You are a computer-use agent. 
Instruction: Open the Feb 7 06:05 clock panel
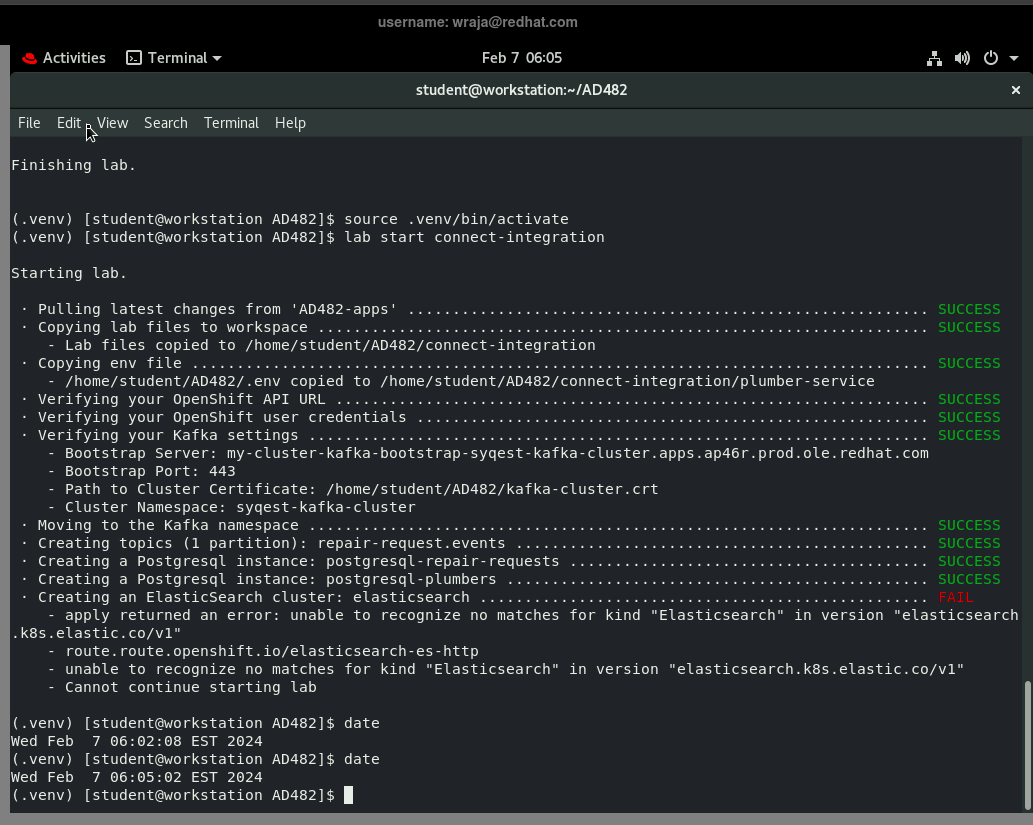coord(521,58)
